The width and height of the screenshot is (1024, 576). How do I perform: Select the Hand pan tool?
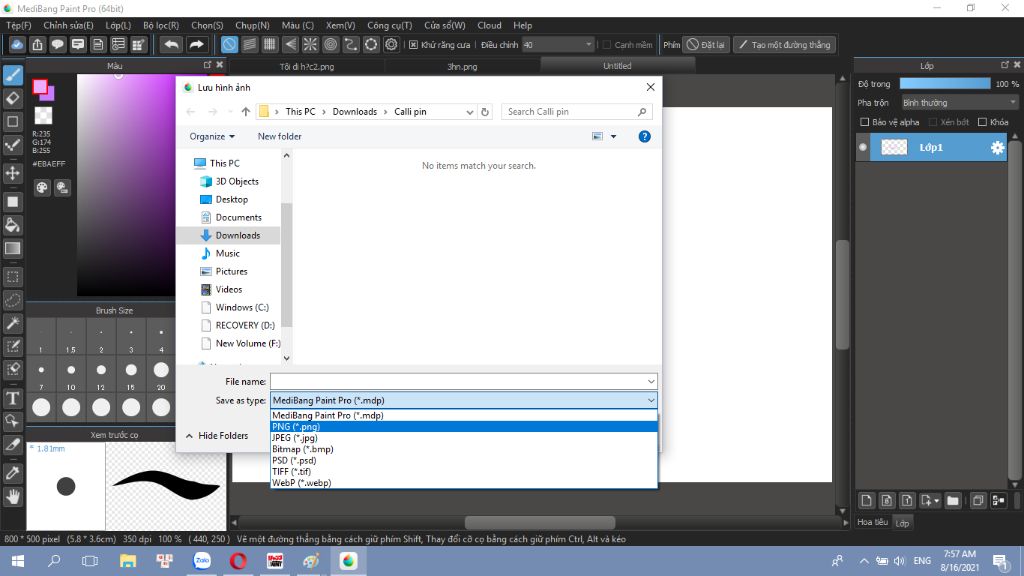pos(13,497)
